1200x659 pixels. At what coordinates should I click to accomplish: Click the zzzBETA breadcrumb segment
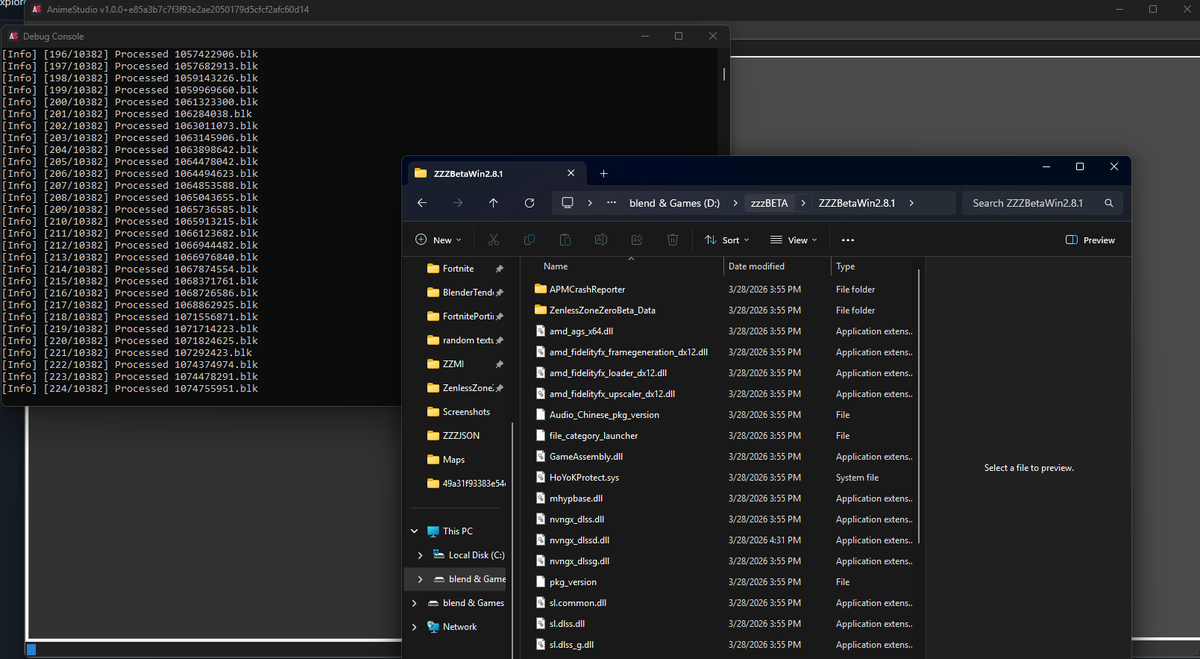tap(770, 203)
